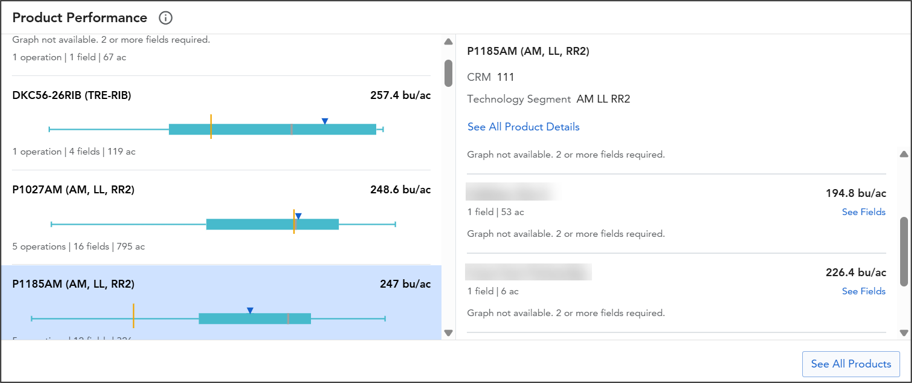This screenshot has width=912, height=383.
Task: Click the info icon beside Product Performance
Action: coord(166,18)
